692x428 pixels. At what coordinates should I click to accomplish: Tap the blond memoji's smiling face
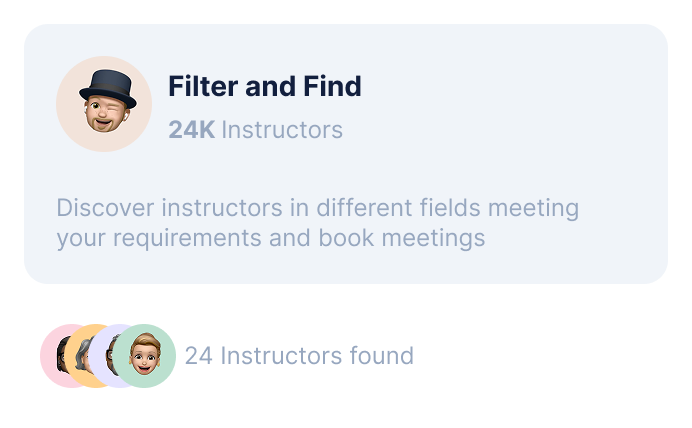pyautogui.click(x=146, y=358)
